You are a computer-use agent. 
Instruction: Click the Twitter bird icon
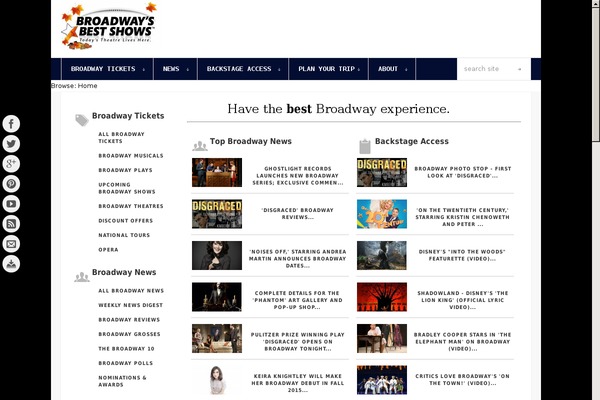point(11,144)
